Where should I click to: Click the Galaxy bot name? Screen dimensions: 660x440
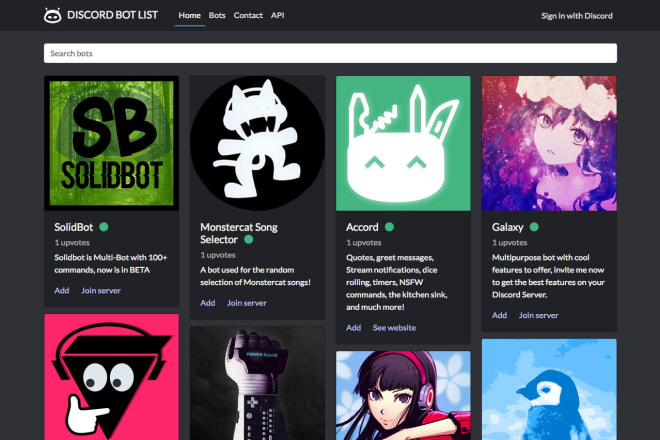[x=508, y=227]
